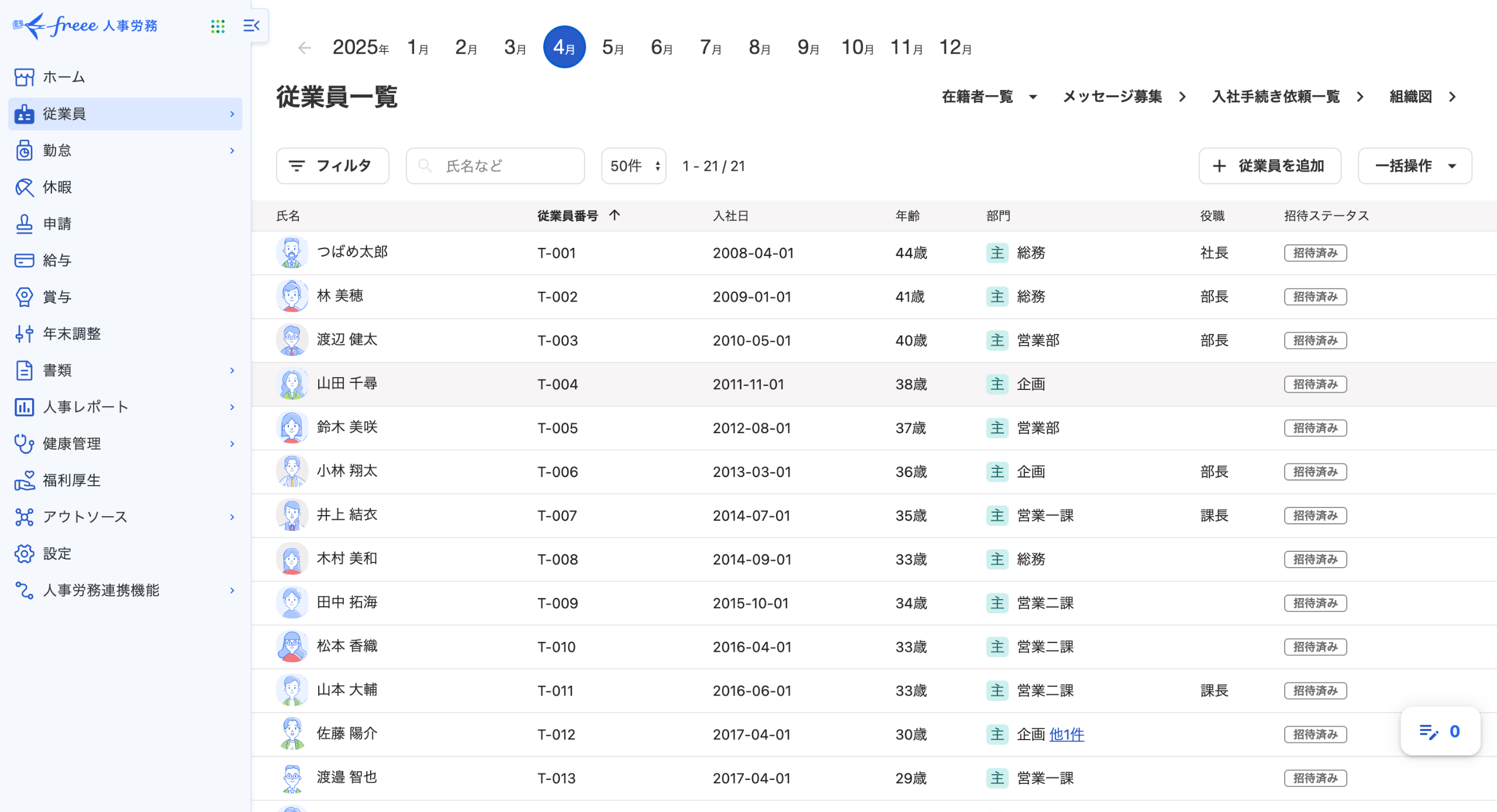Sort by the 従業員番号 column header
The height and width of the screenshot is (812, 1497).
[x=568, y=216]
